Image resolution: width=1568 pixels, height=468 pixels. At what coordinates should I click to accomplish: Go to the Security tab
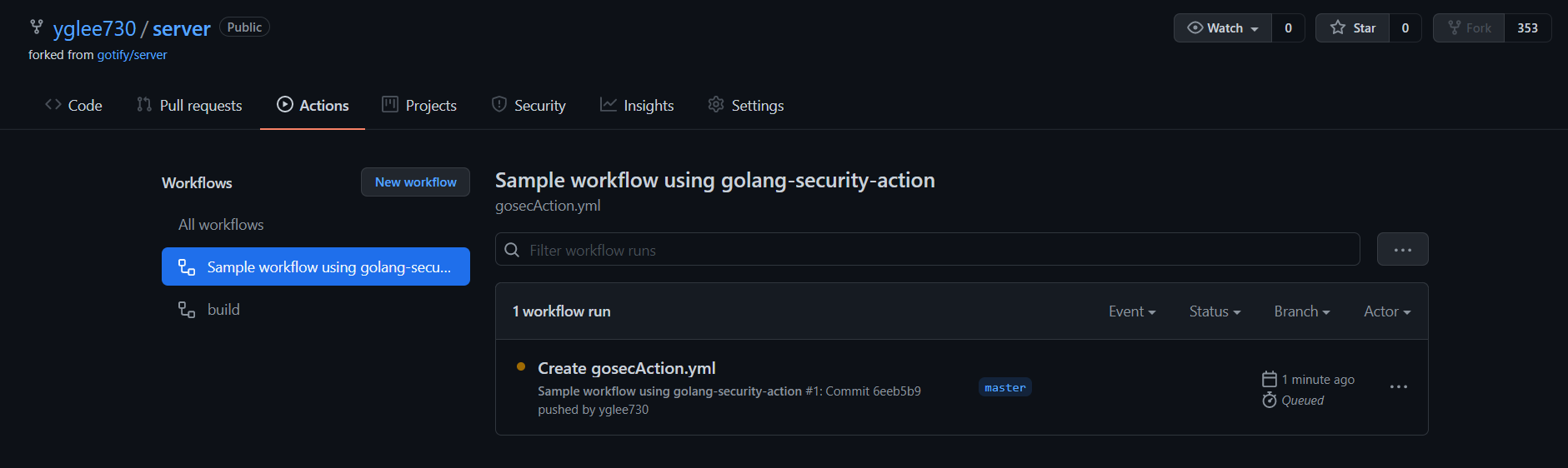click(529, 105)
